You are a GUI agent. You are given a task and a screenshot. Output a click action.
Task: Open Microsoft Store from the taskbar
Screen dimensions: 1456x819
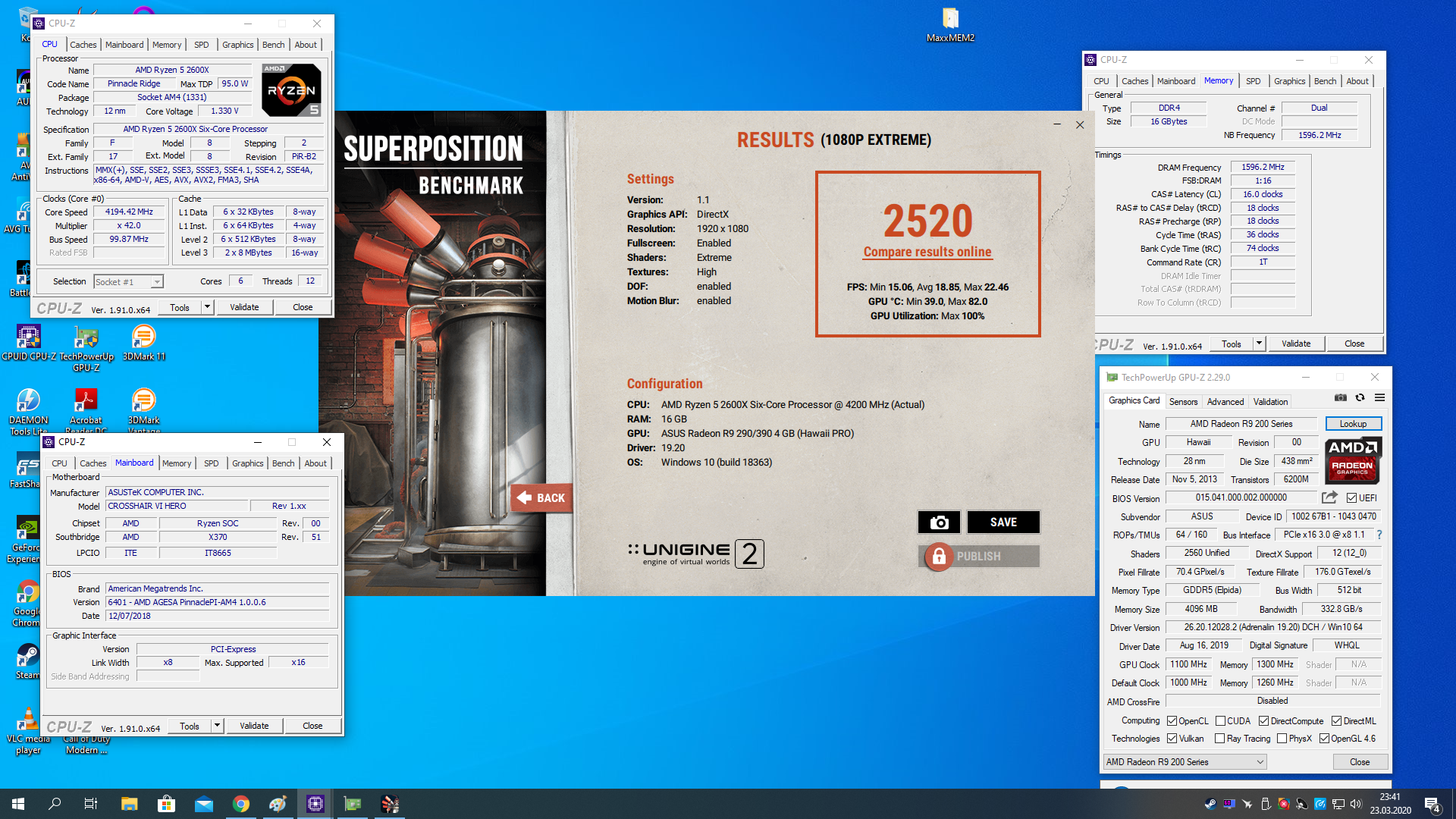click(x=166, y=804)
